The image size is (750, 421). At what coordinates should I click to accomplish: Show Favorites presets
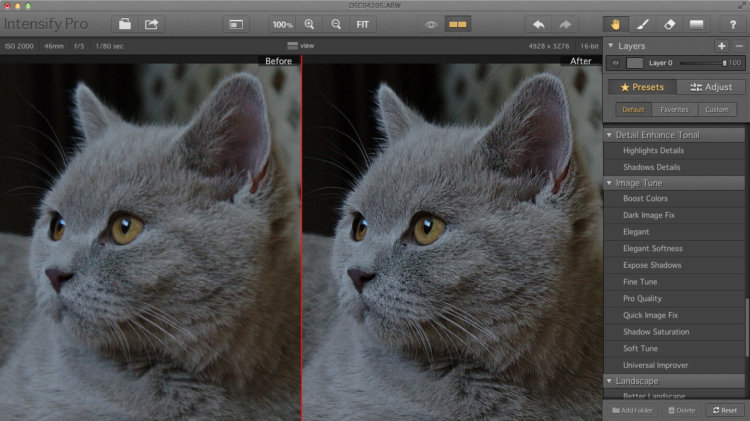674,110
